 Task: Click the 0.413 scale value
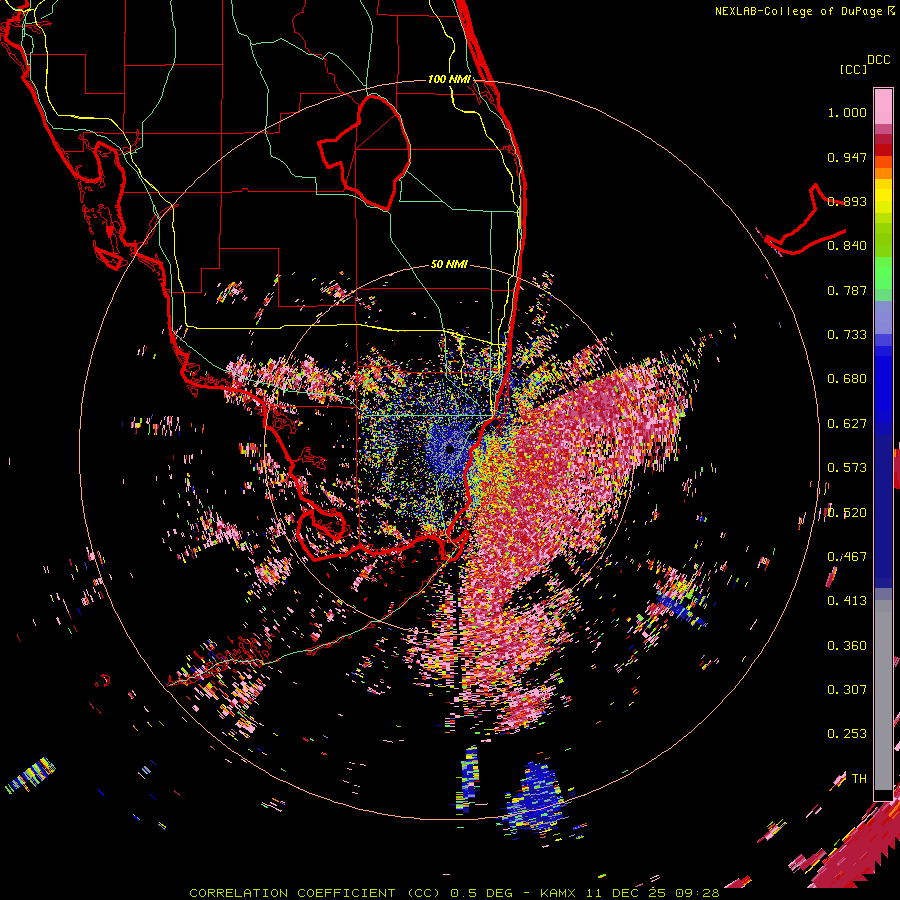[x=847, y=601]
